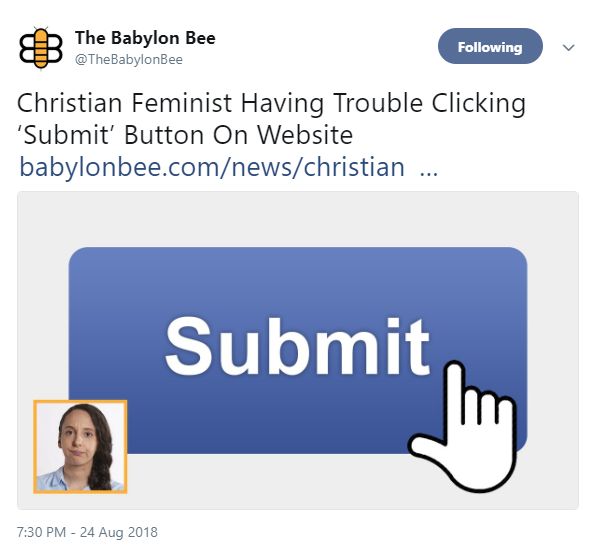Screen dimensions: 606x552
Task: Click the Babylon Bee bee logo avatar
Action: click(41, 48)
